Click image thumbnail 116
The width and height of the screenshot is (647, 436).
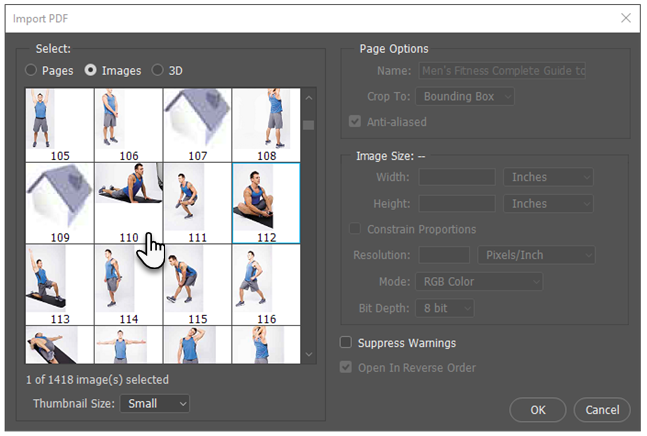coord(265,278)
